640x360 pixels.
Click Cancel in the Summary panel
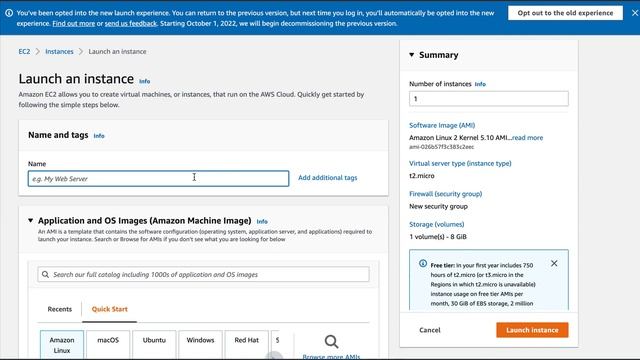[x=430, y=330]
